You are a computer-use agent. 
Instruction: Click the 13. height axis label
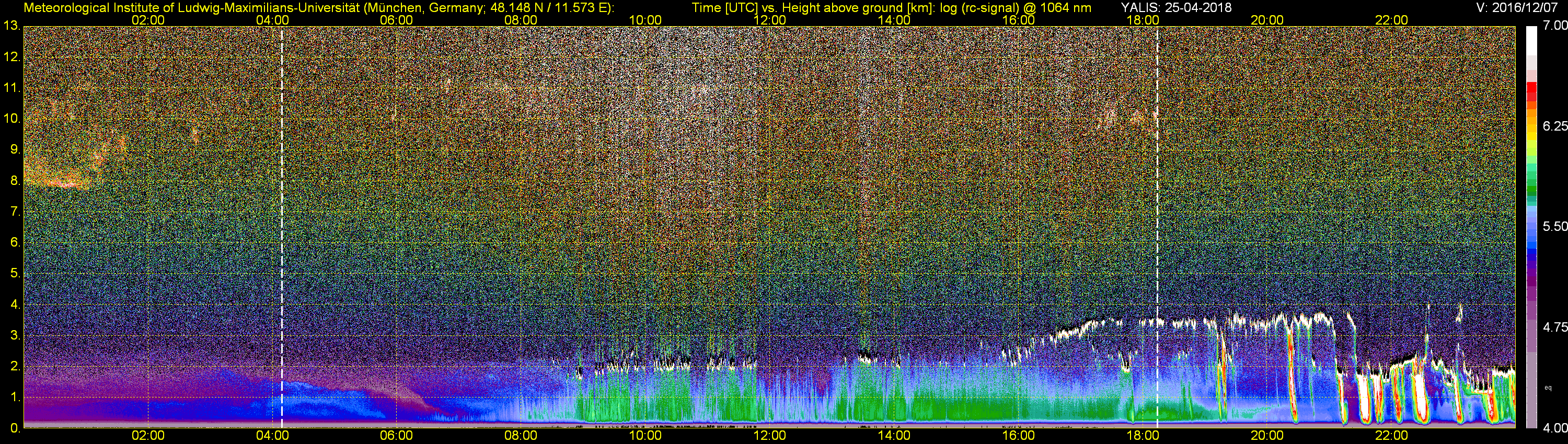pos(11,26)
